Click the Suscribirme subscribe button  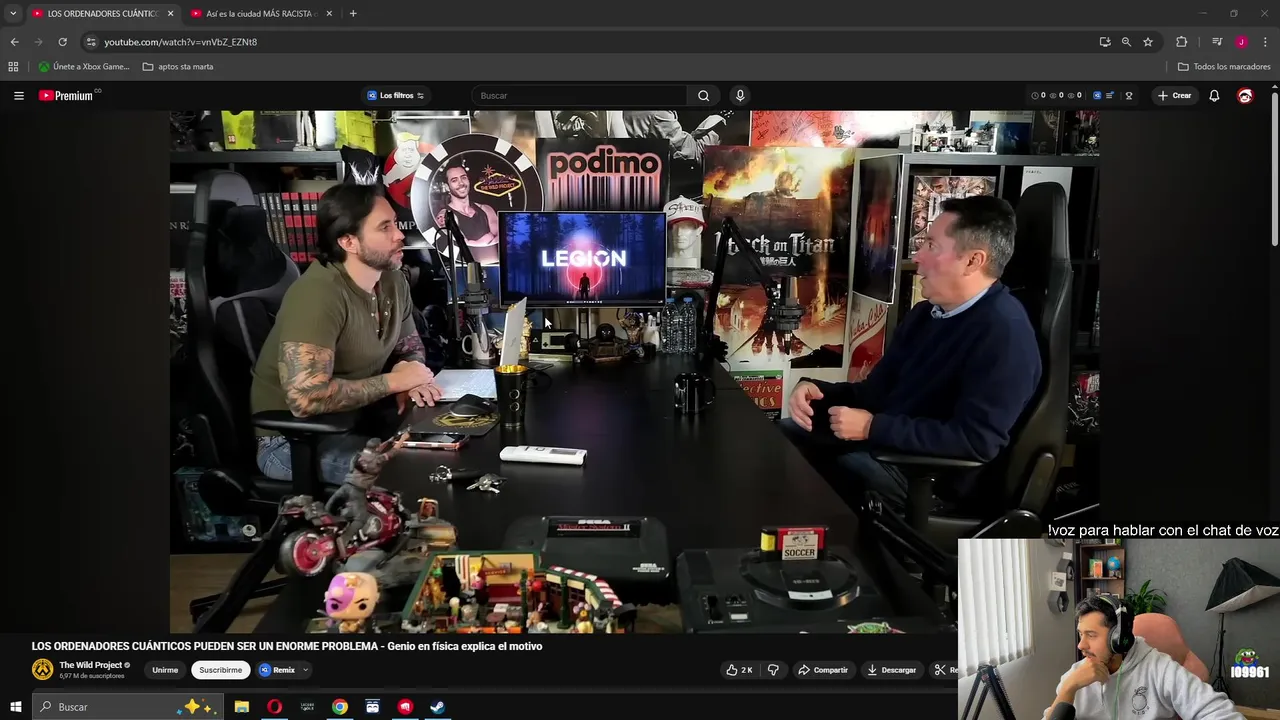[x=220, y=670]
